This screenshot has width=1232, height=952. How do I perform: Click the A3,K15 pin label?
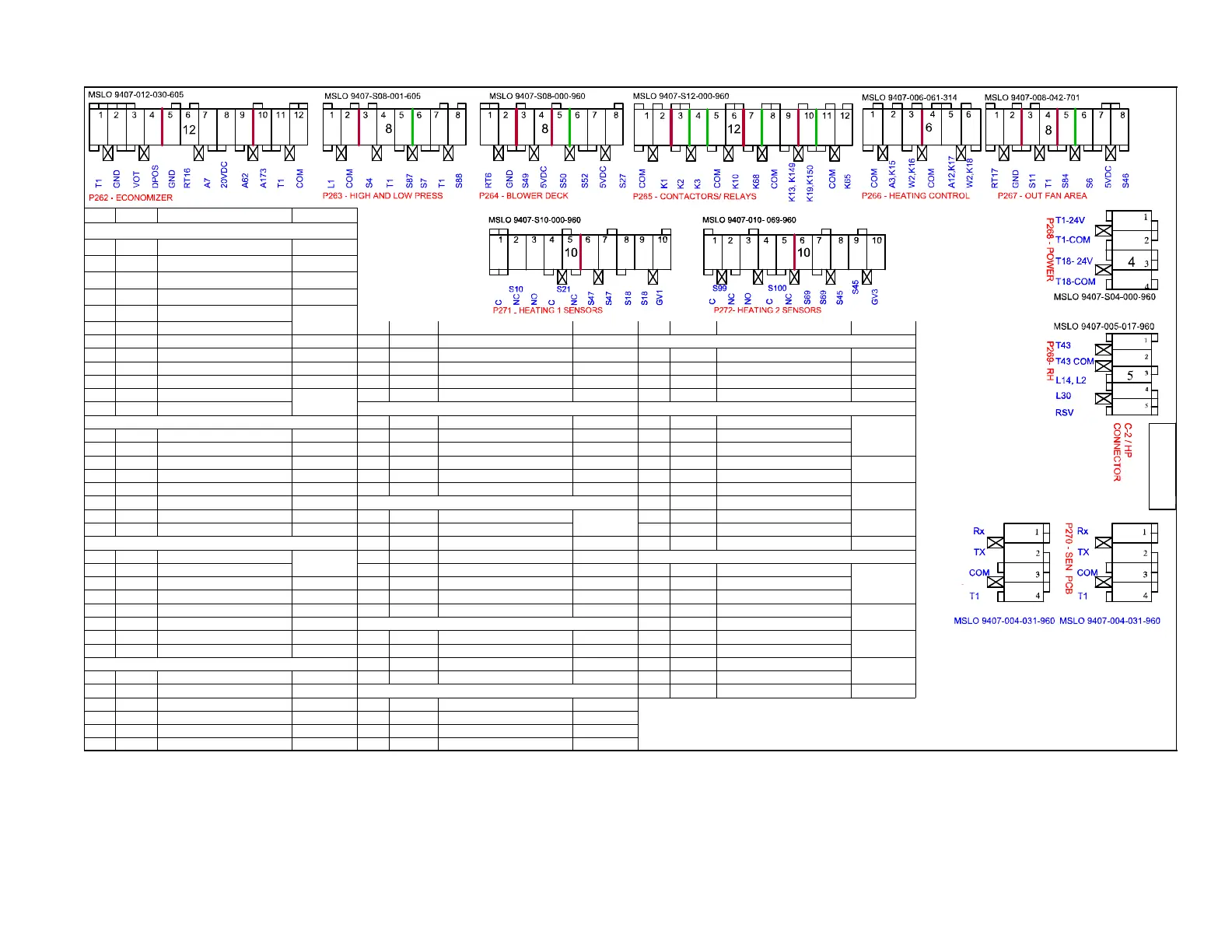(x=893, y=174)
